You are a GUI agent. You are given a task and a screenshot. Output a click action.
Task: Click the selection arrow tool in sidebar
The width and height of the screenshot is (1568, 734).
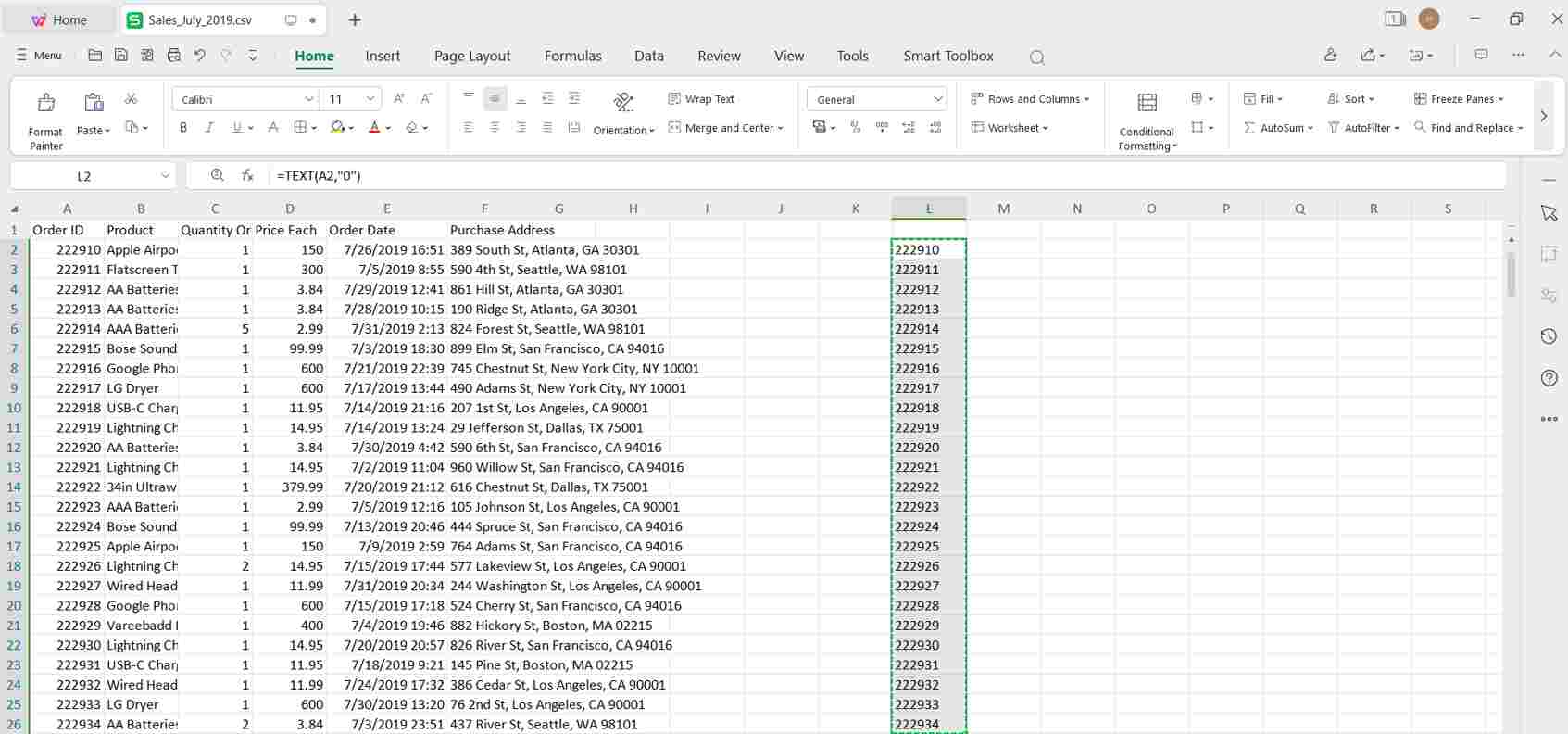click(x=1549, y=213)
